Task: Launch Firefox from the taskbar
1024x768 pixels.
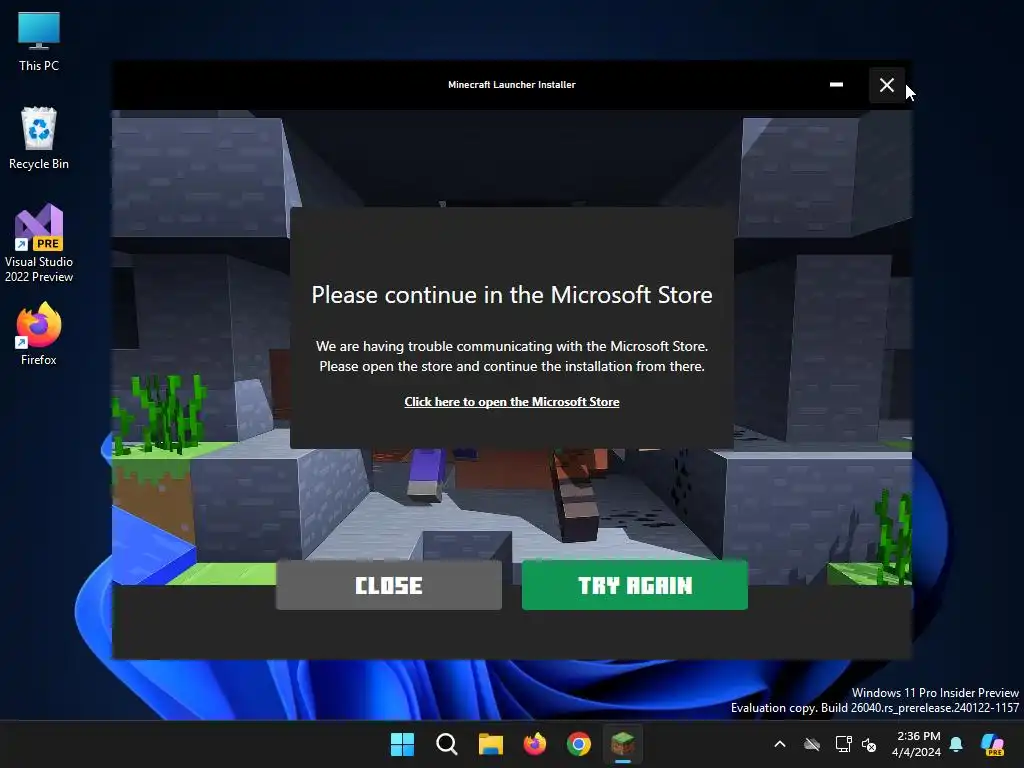Action: [535, 744]
